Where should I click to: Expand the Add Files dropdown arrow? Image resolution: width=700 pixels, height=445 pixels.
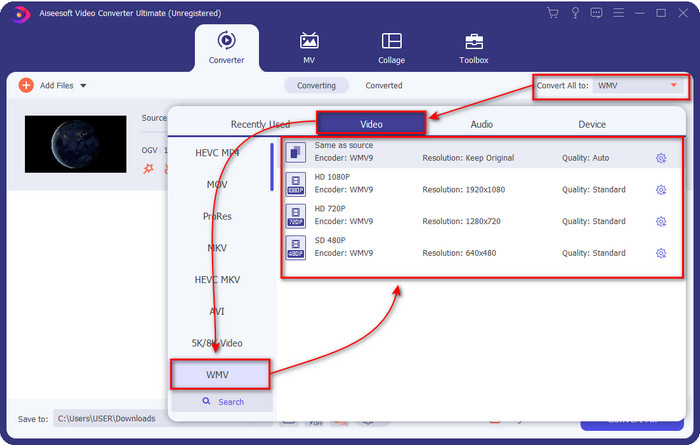(x=83, y=86)
